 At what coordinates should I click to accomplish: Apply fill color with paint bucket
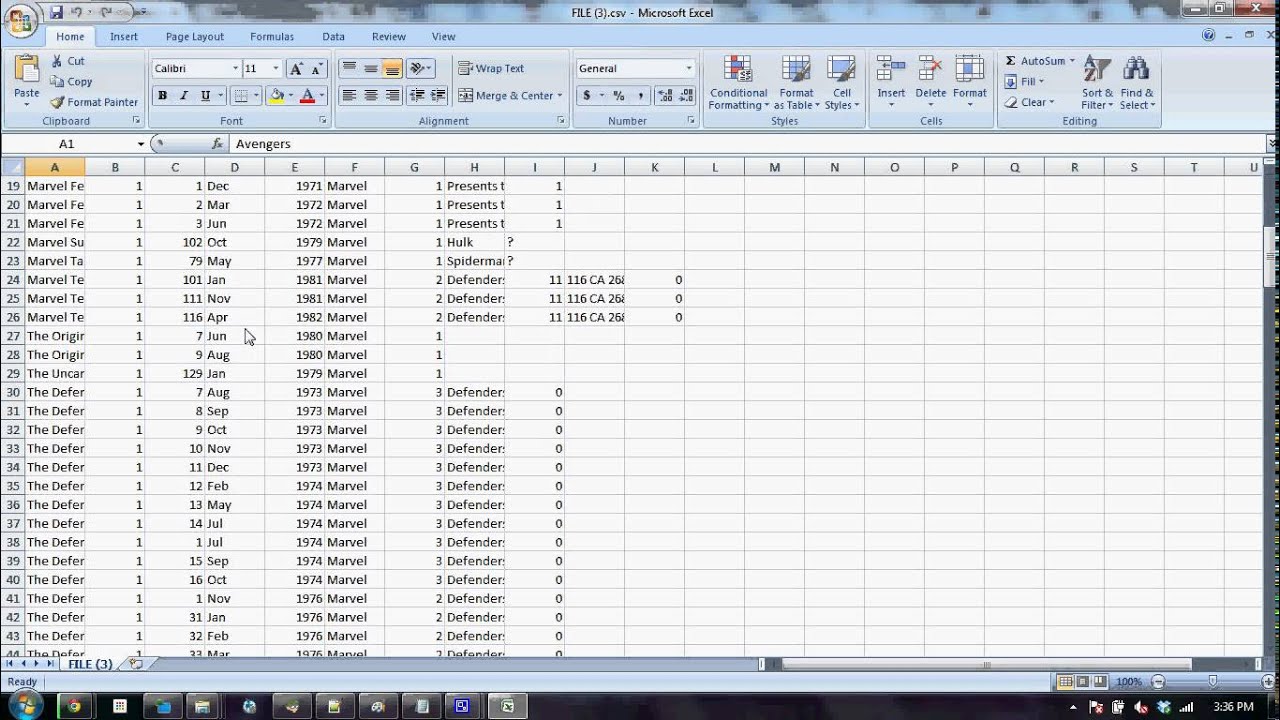tap(276, 96)
